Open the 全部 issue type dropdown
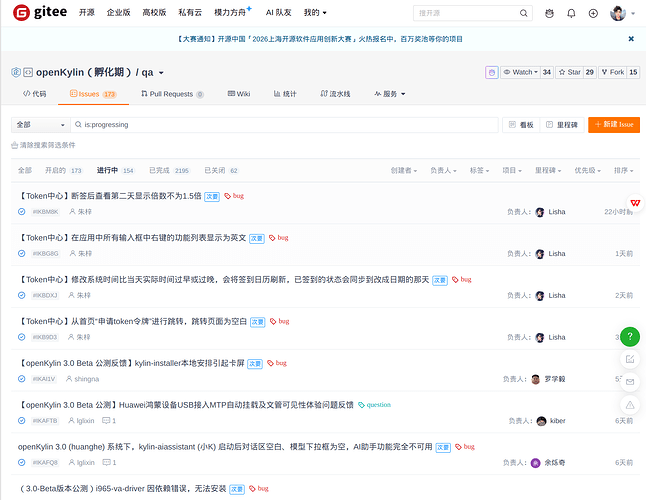 click(x=41, y=125)
